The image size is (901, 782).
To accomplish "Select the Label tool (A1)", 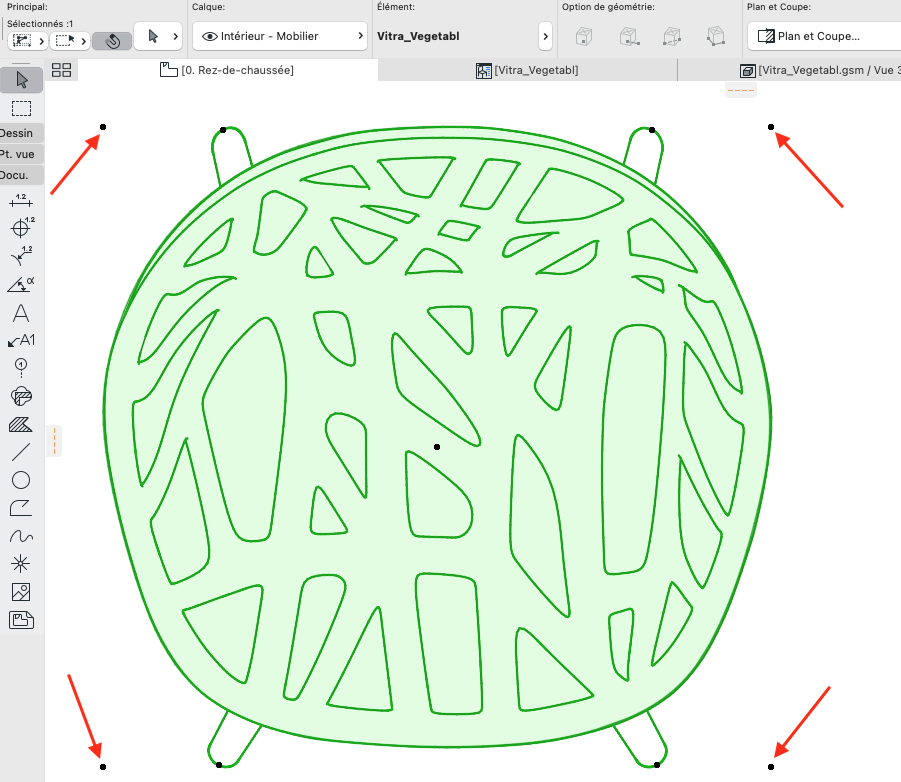I will (x=21, y=340).
